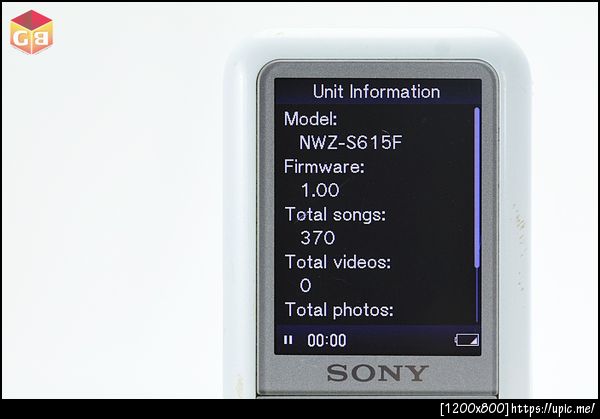
Task: Click the song count 370
Action: [318, 238]
